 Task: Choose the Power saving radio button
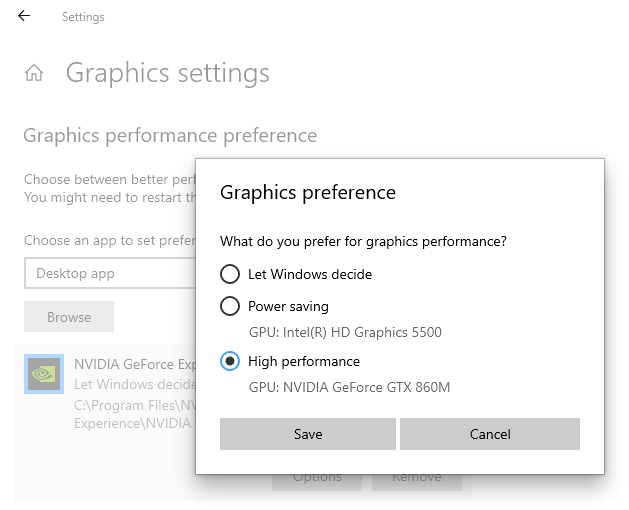coord(230,306)
